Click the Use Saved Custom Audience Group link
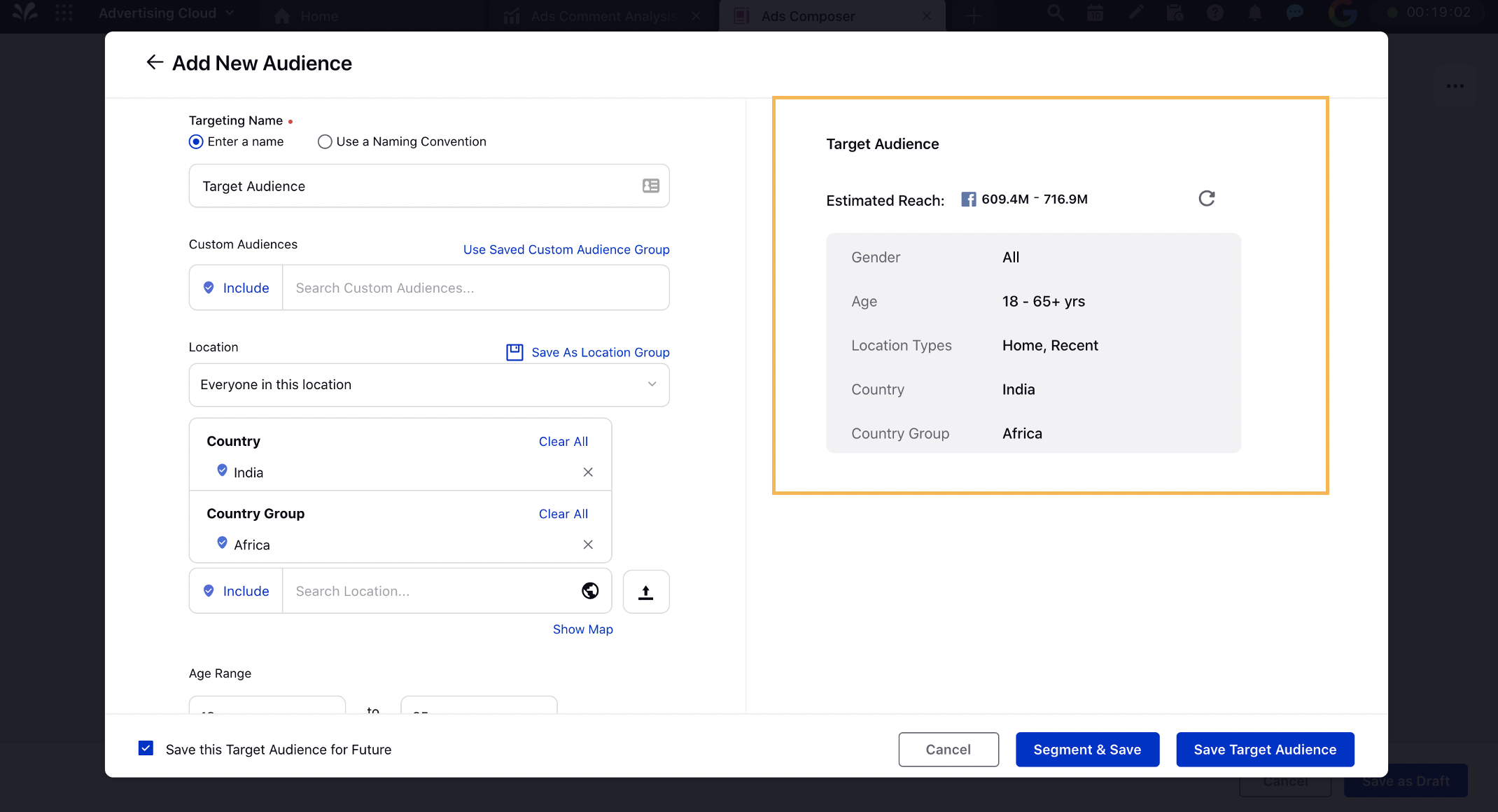This screenshot has width=1498, height=812. click(x=565, y=249)
